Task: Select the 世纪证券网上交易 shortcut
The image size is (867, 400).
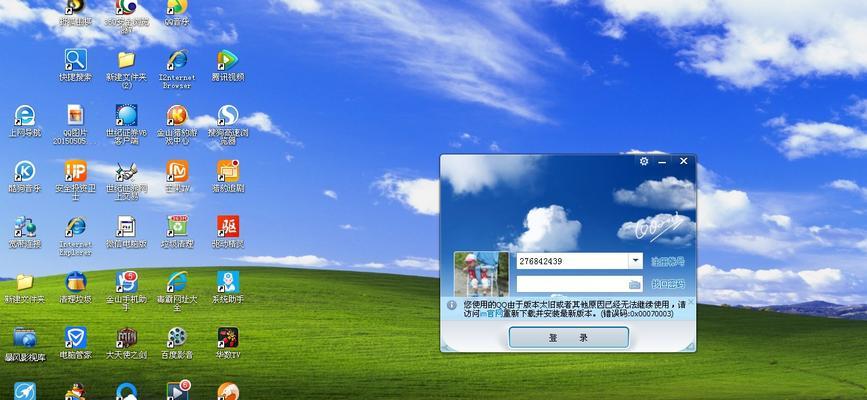Action: 127,179
